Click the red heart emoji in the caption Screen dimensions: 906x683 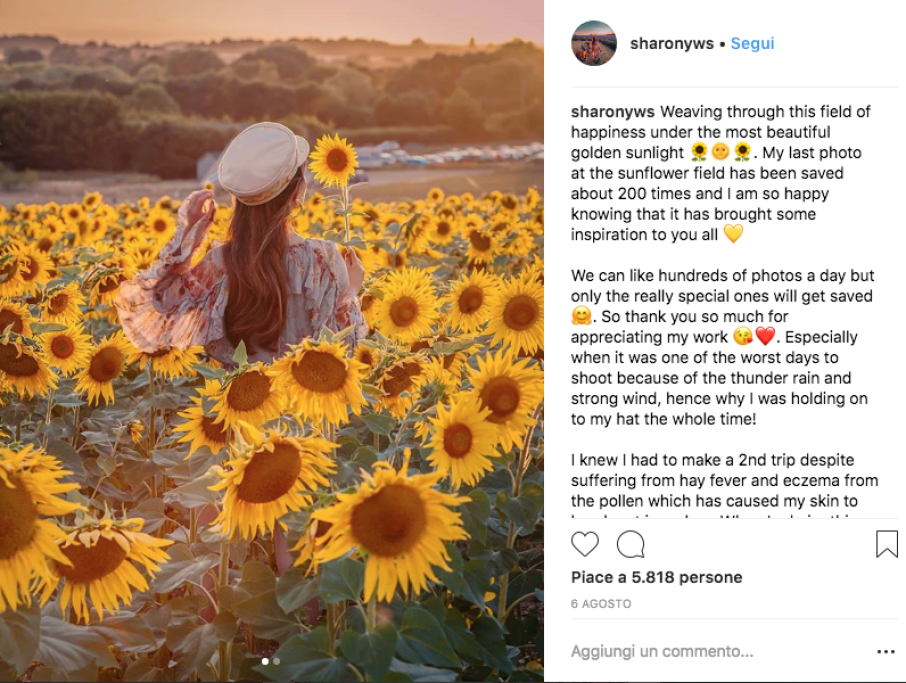coord(766,337)
